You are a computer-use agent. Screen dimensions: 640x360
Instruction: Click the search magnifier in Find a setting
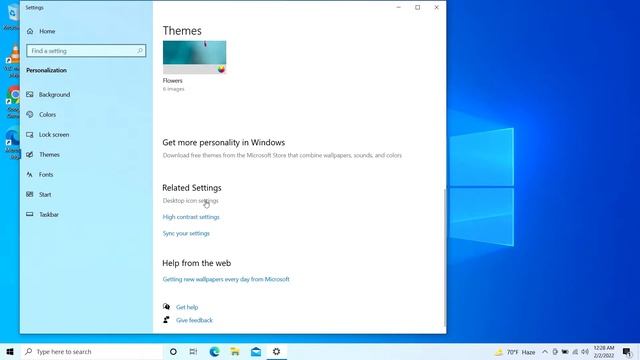tap(140, 51)
